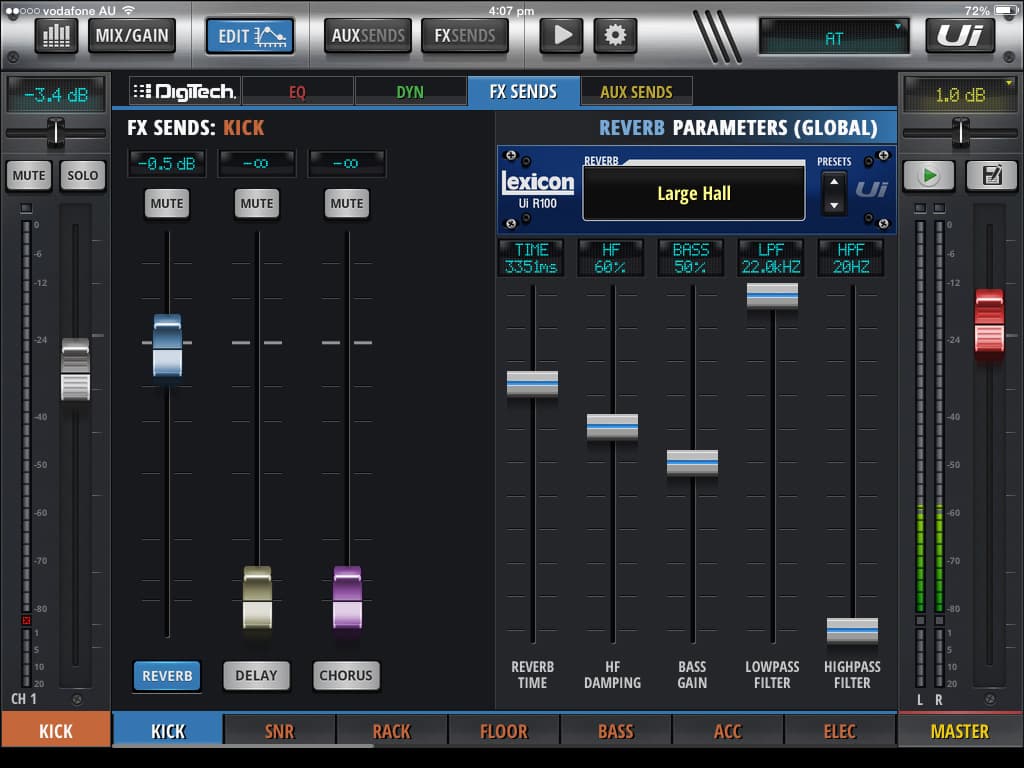Select the DELAY effect button
The image size is (1024, 768).
(x=257, y=675)
